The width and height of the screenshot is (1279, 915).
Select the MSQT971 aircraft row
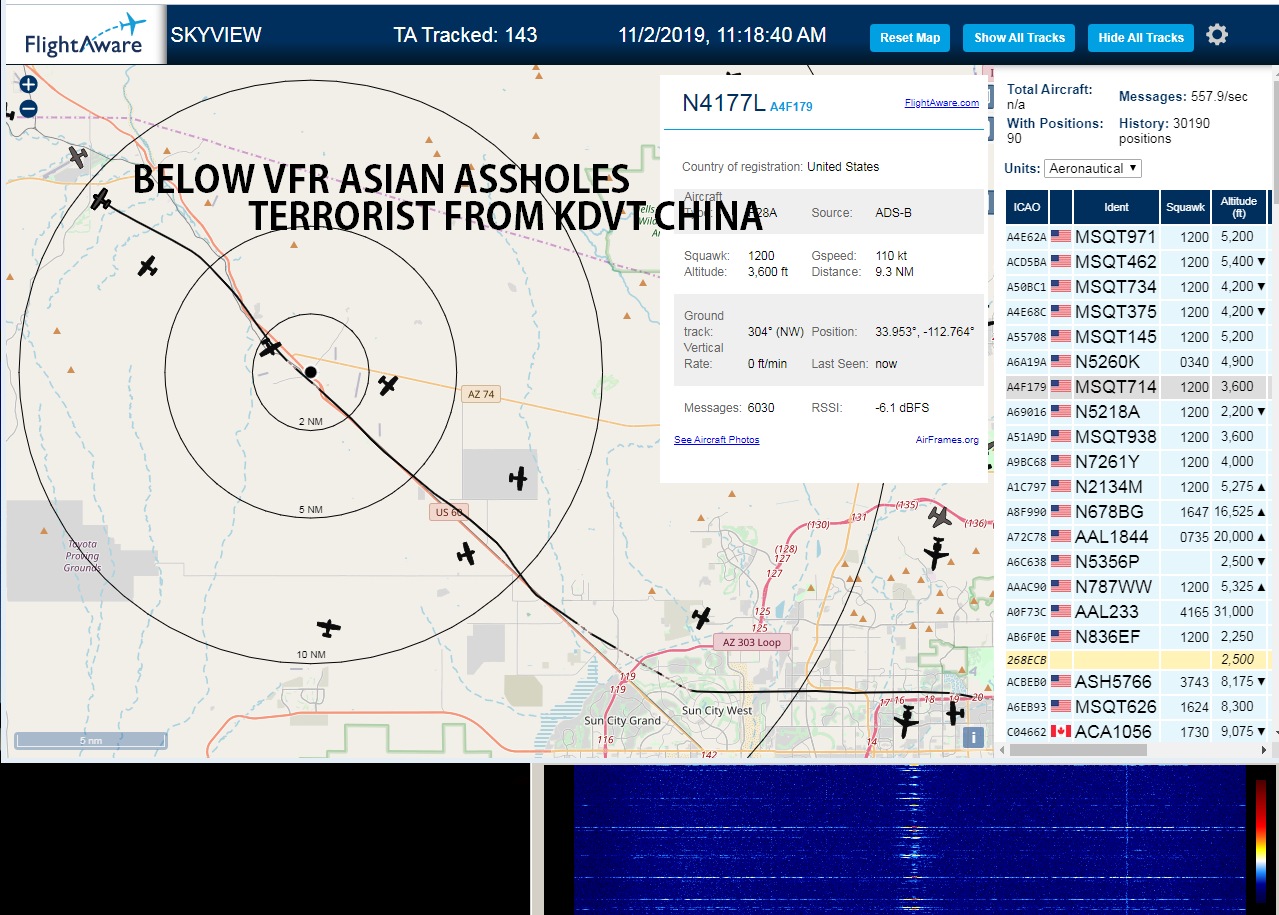tap(1137, 237)
